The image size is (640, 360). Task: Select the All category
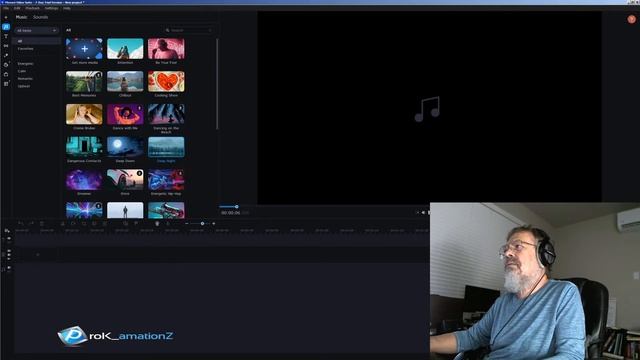coord(37,41)
